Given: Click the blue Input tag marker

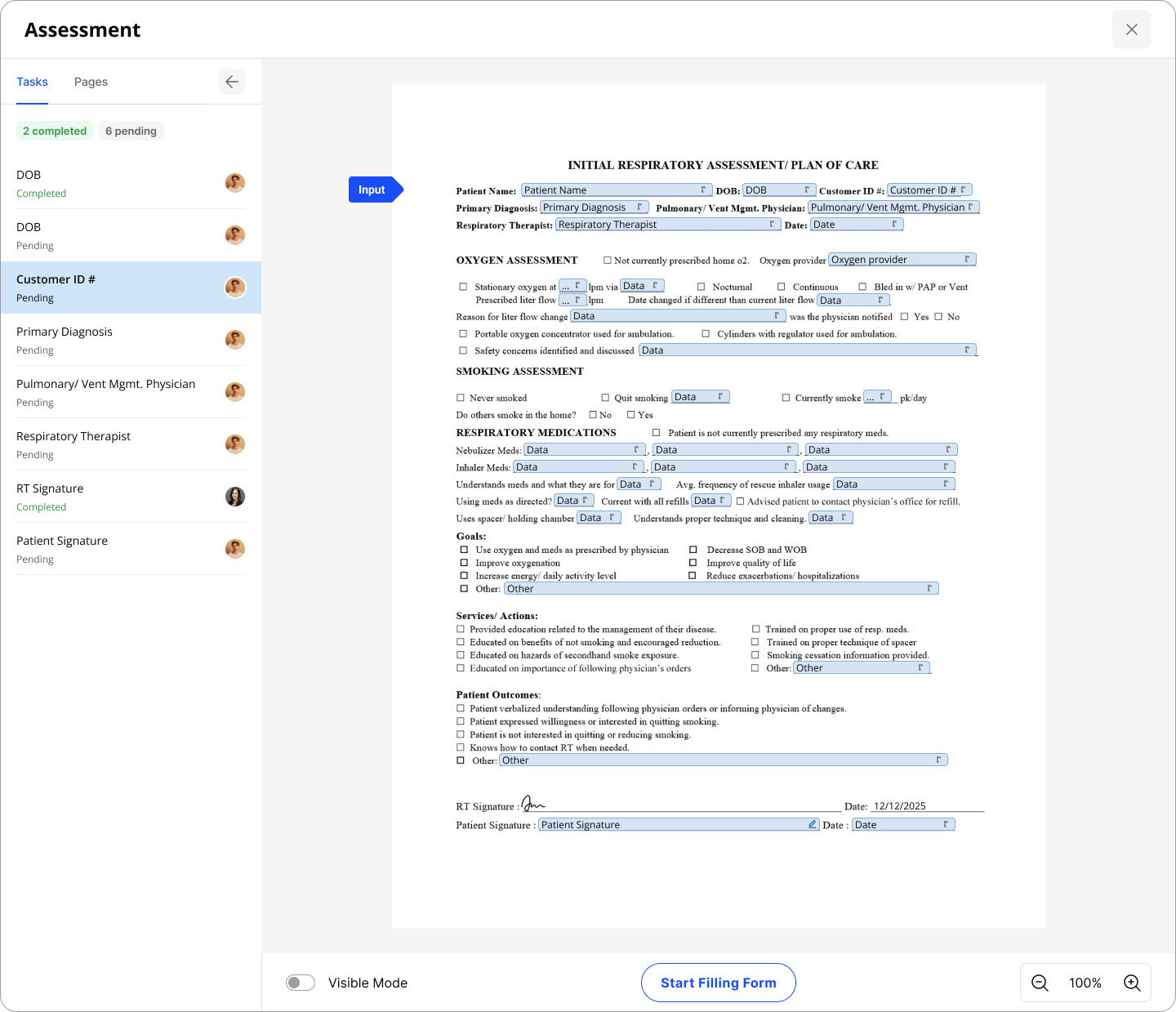Looking at the screenshot, I should (x=372, y=189).
